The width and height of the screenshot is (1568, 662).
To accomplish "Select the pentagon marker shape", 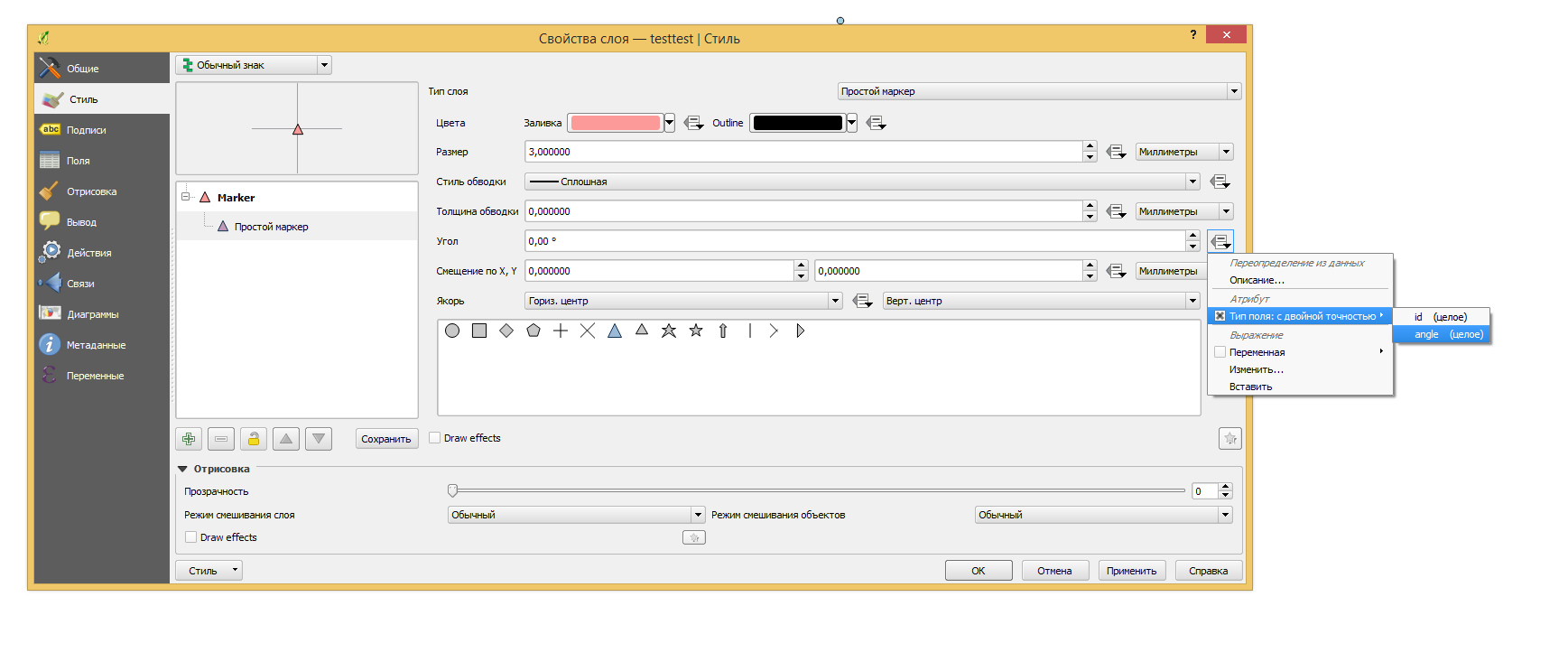I will [x=533, y=331].
